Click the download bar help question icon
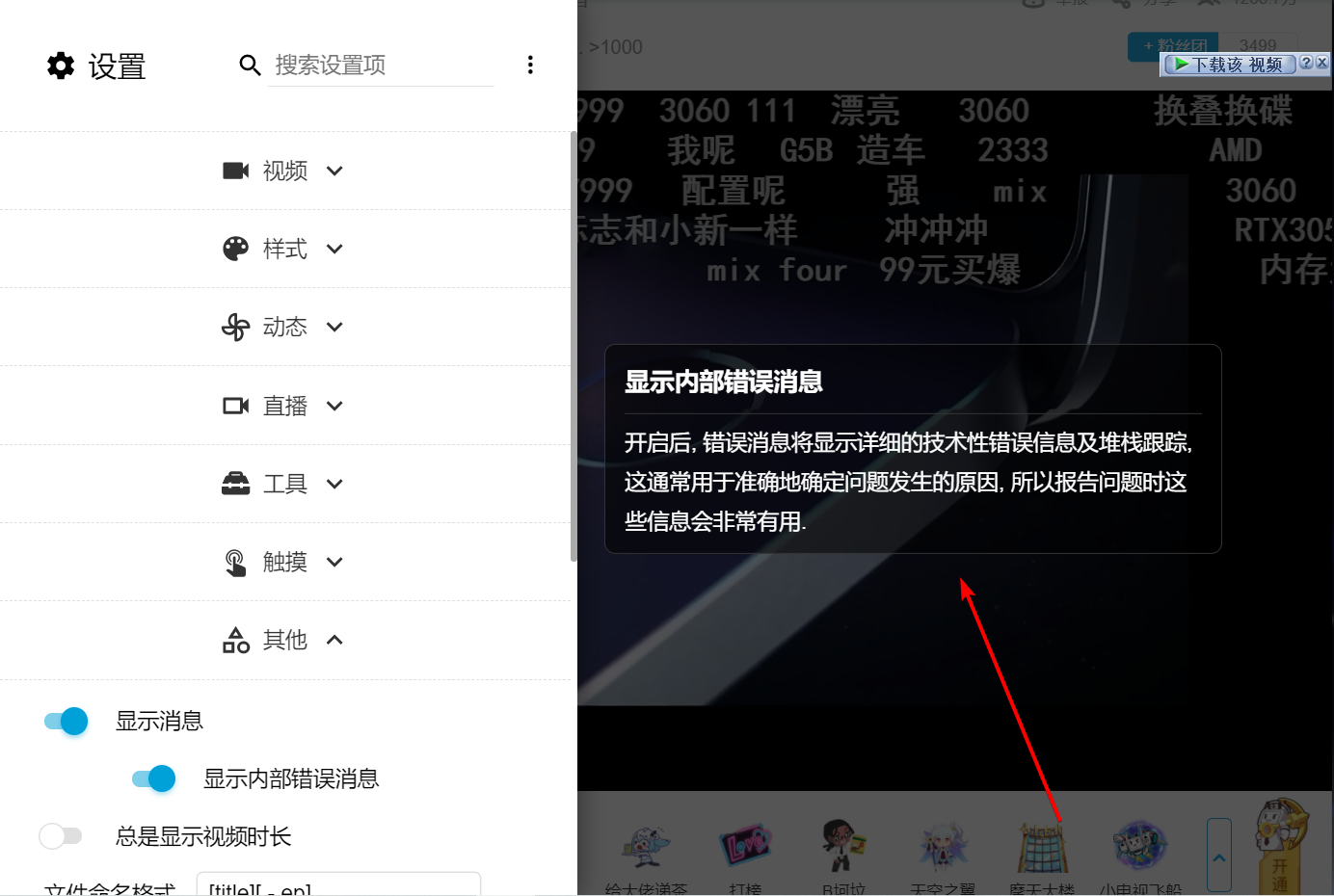The image size is (1334, 896). tap(1306, 63)
